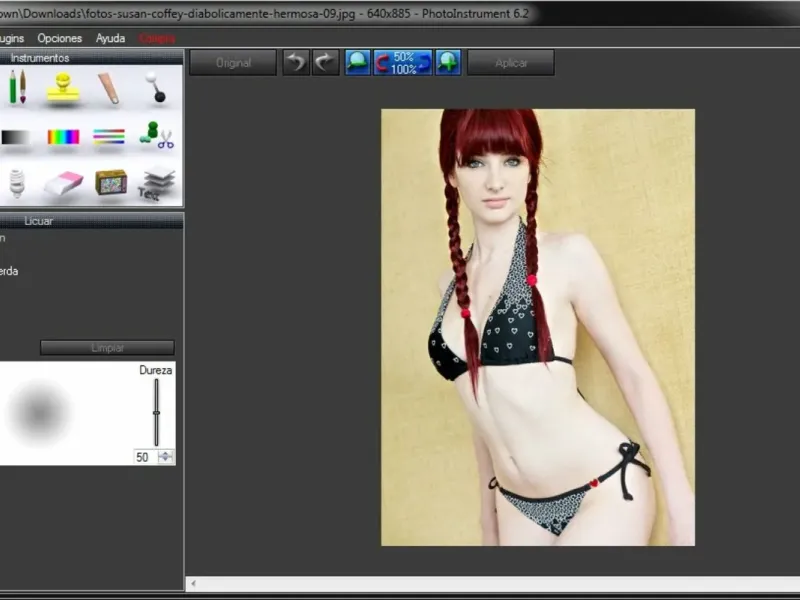Open the TV noise tool
The height and width of the screenshot is (600, 800).
[110, 182]
